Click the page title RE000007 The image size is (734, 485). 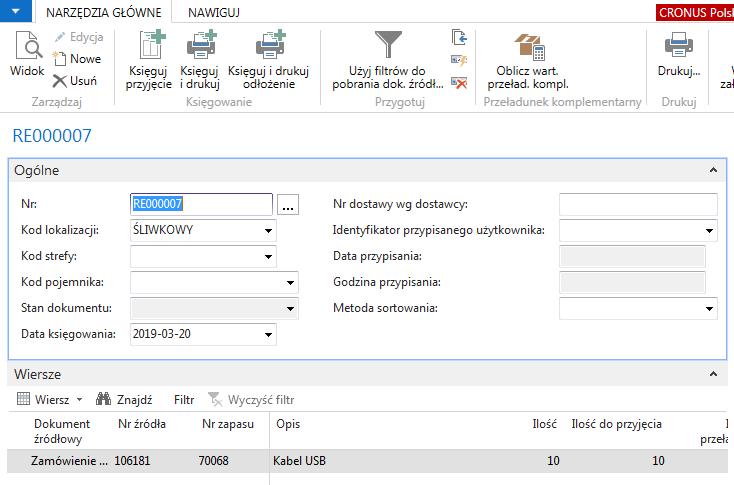pos(52,136)
